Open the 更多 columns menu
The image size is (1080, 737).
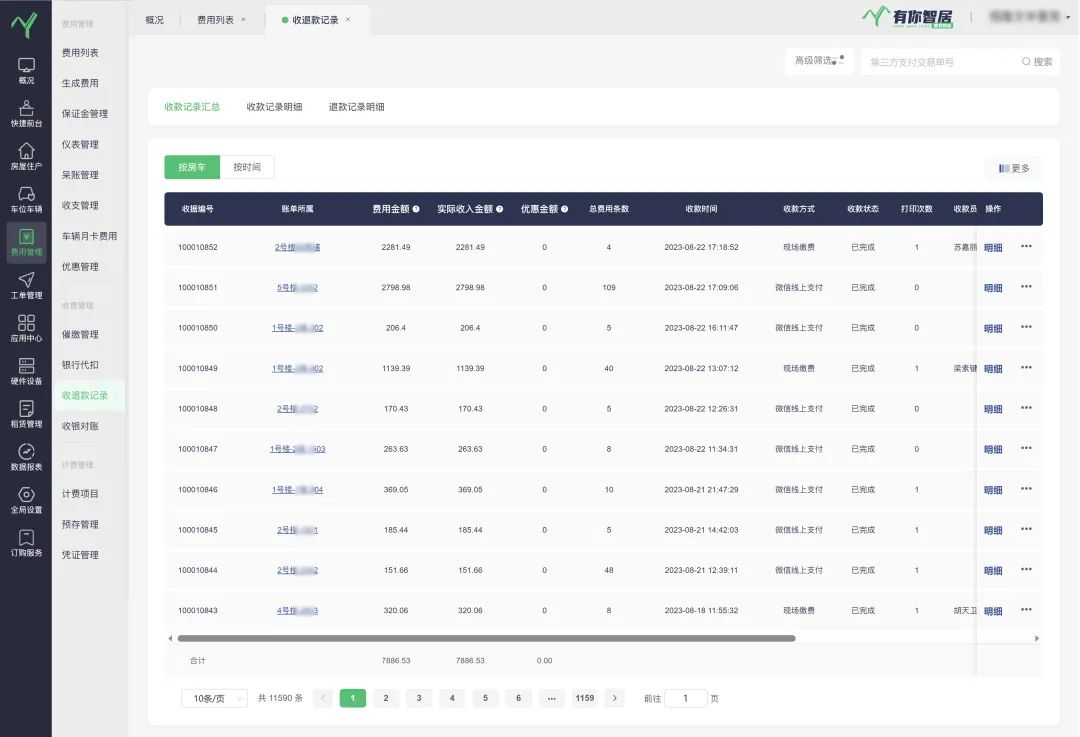(1013, 168)
